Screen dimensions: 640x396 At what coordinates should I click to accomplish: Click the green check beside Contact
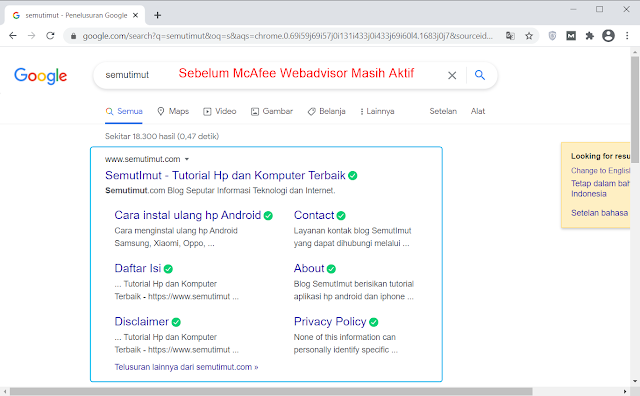341,216
